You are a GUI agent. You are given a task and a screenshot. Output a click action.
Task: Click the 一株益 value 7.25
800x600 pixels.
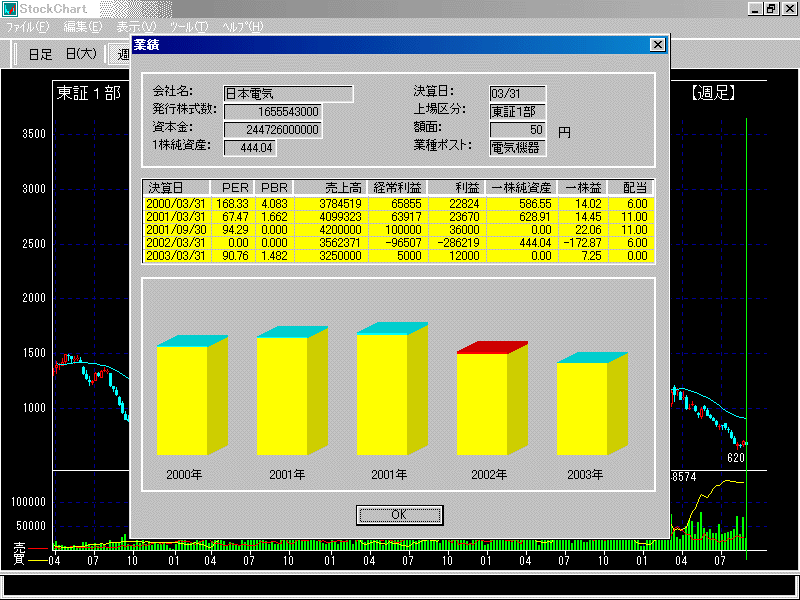tap(591, 256)
